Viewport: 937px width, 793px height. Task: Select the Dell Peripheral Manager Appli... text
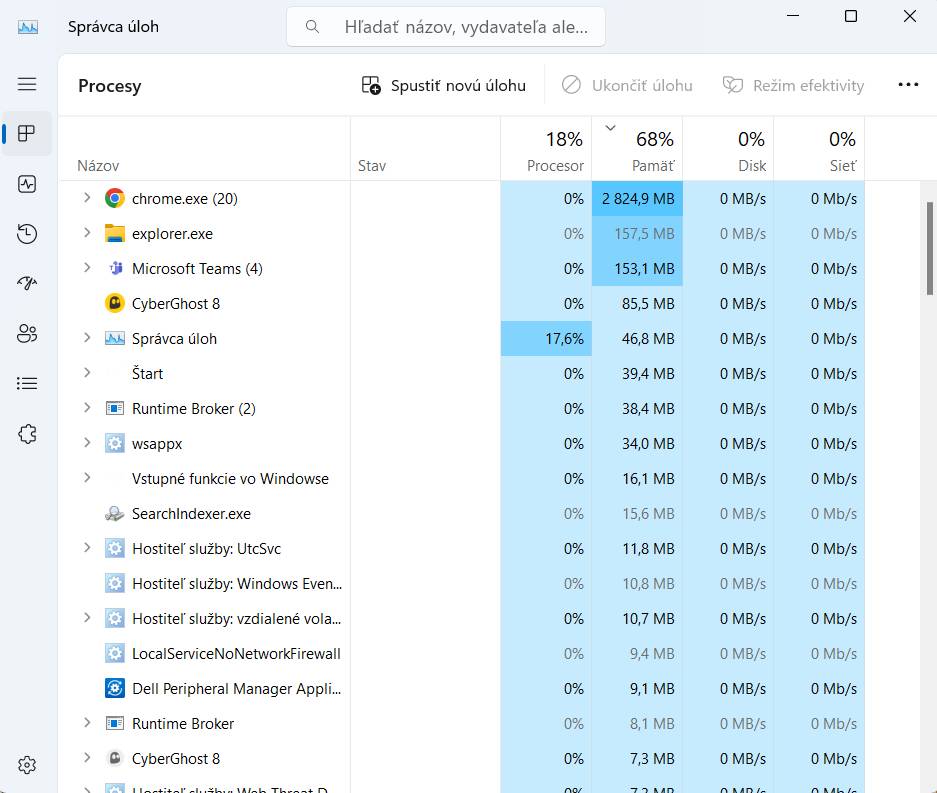point(237,689)
